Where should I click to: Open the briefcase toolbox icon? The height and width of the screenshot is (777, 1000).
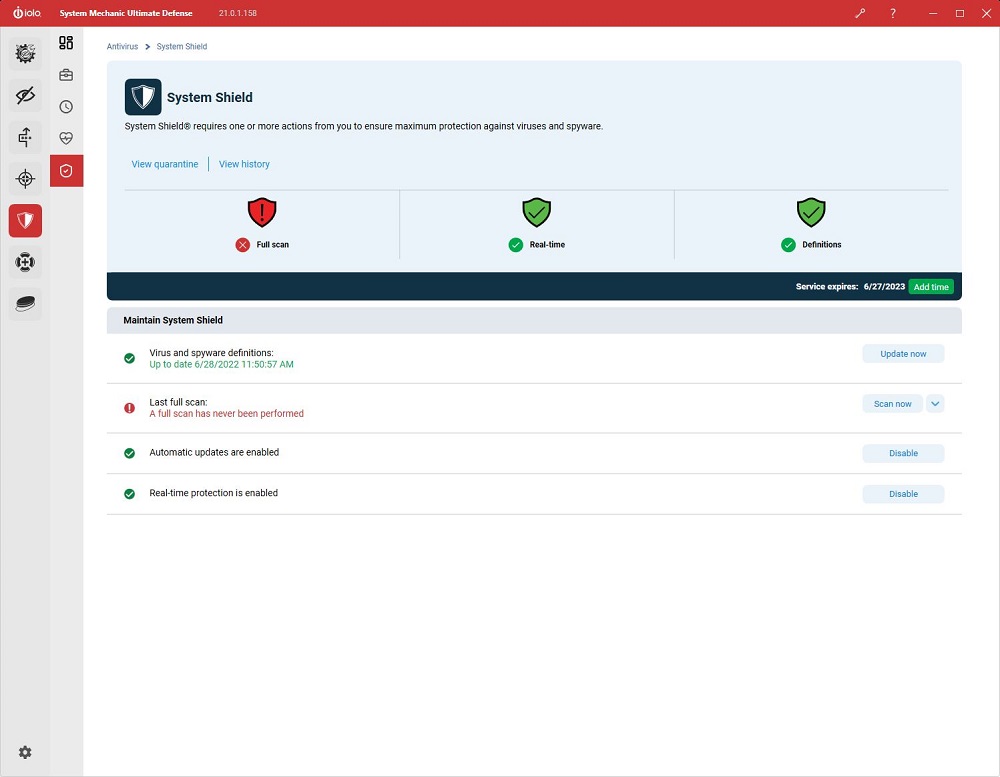pos(66,75)
